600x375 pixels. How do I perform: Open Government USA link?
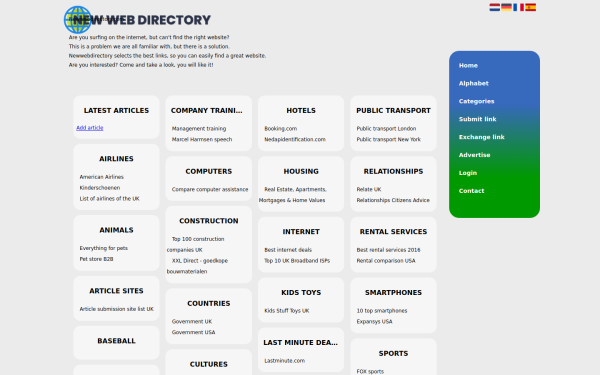(194, 333)
